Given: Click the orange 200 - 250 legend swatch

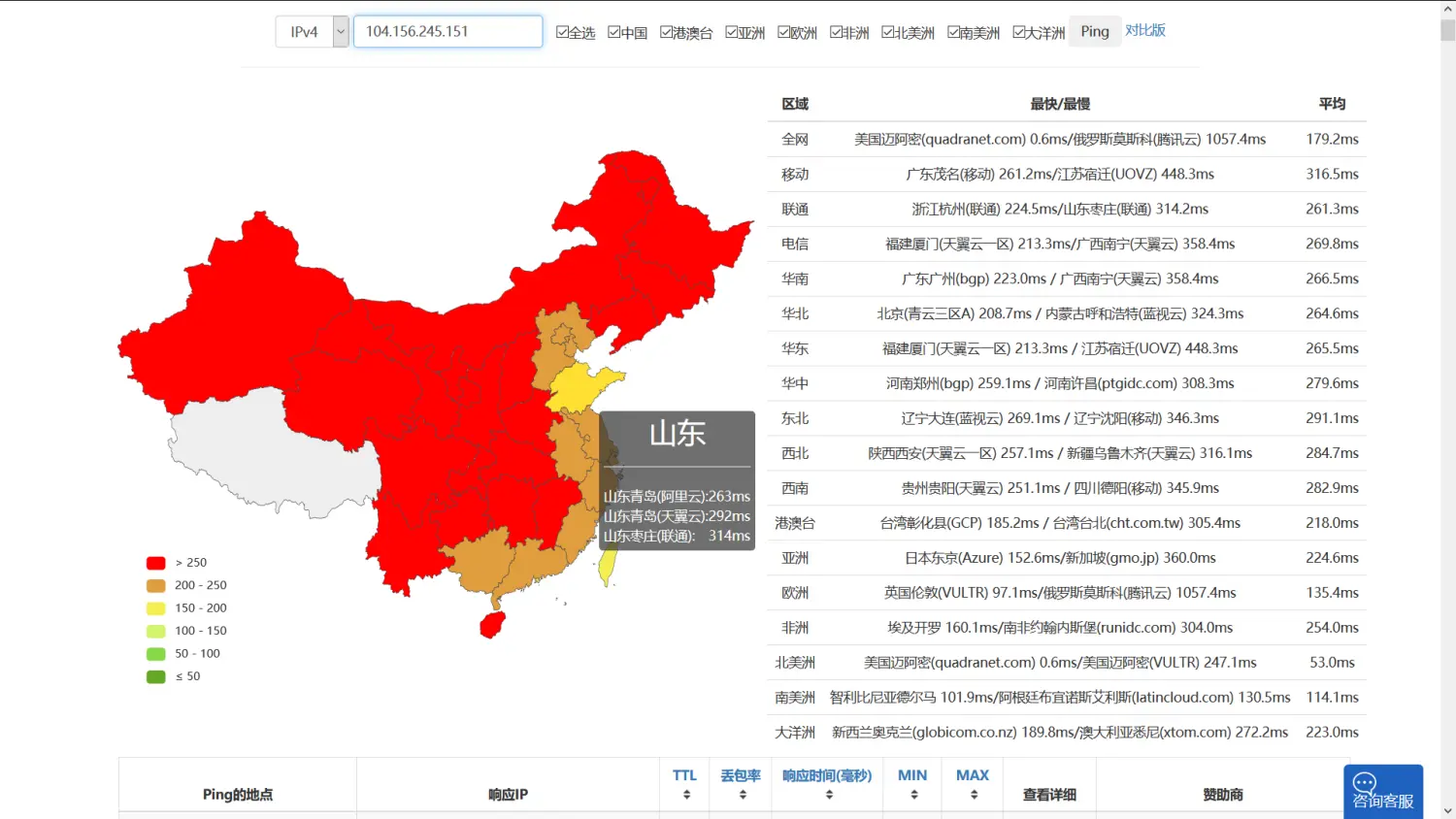Looking at the screenshot, I should click(155, 585).
